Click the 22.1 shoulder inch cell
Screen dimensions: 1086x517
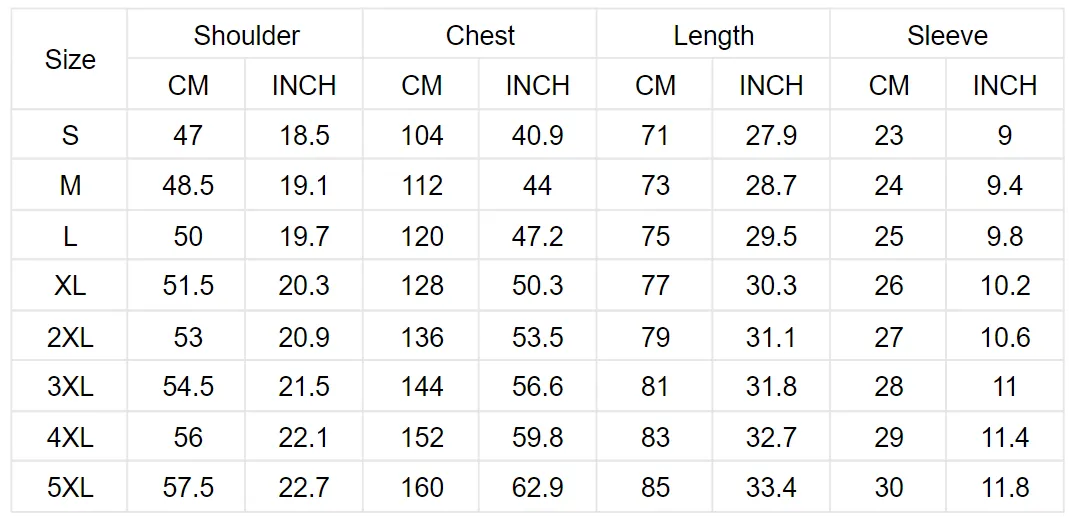304,437
